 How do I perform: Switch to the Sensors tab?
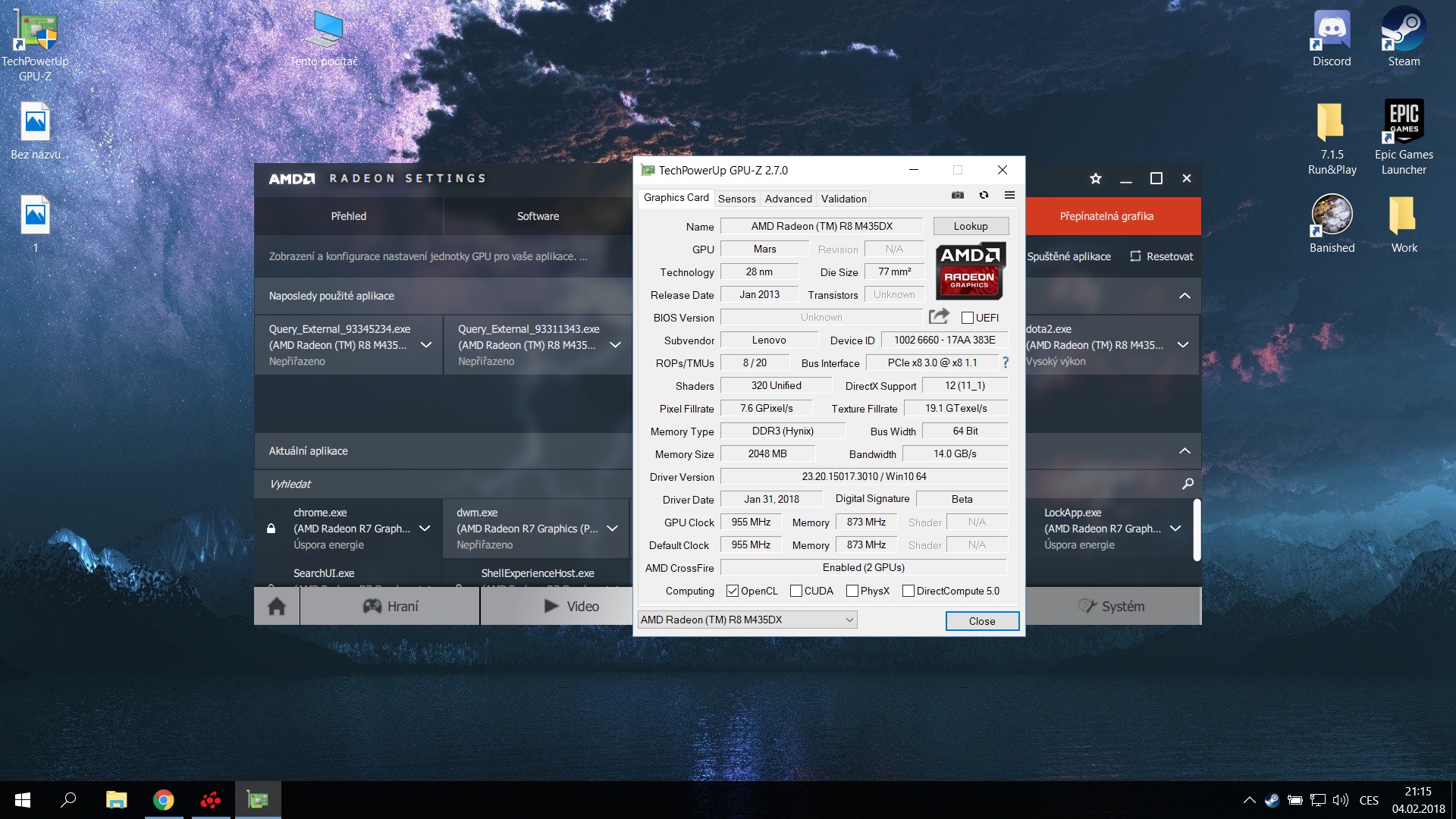click(736, 199)
